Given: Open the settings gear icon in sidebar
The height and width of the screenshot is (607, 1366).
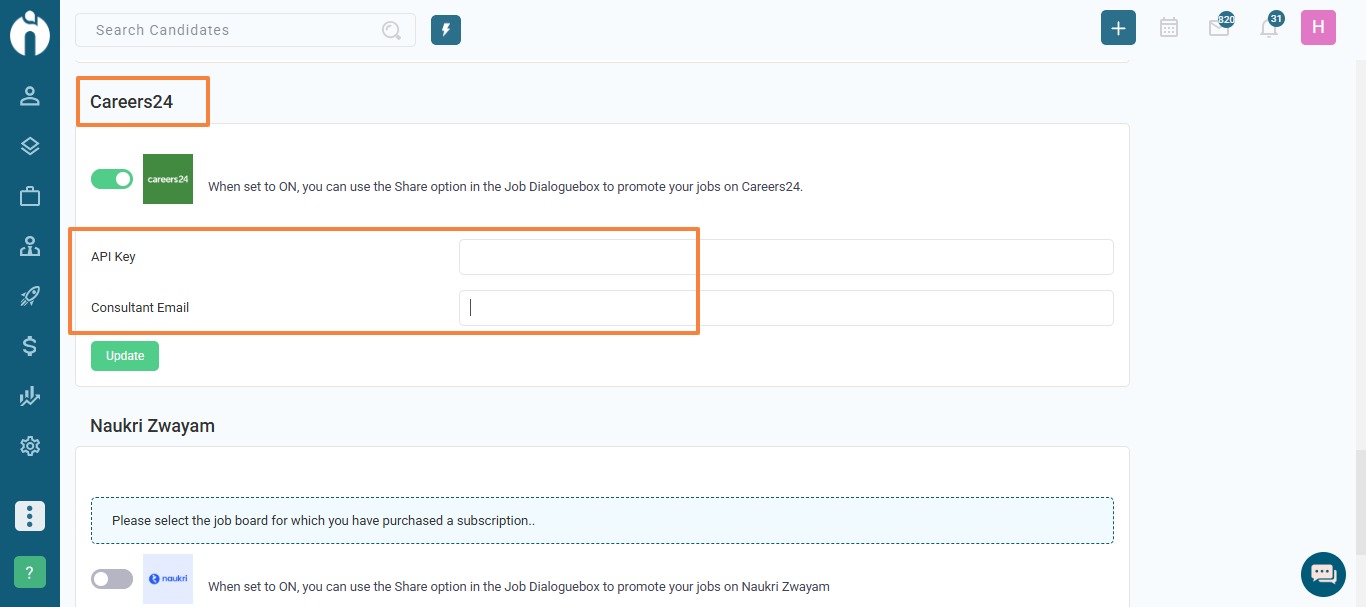Looking at the screenshot, I should 30,446.
